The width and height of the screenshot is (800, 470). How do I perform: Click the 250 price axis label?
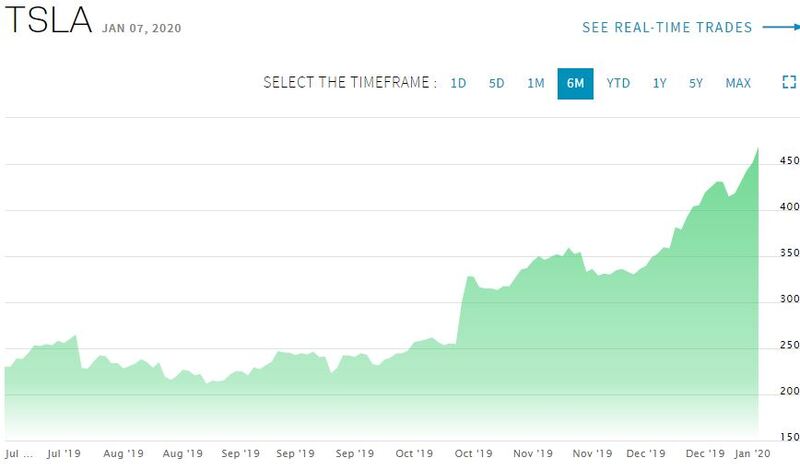coord(789,345)
